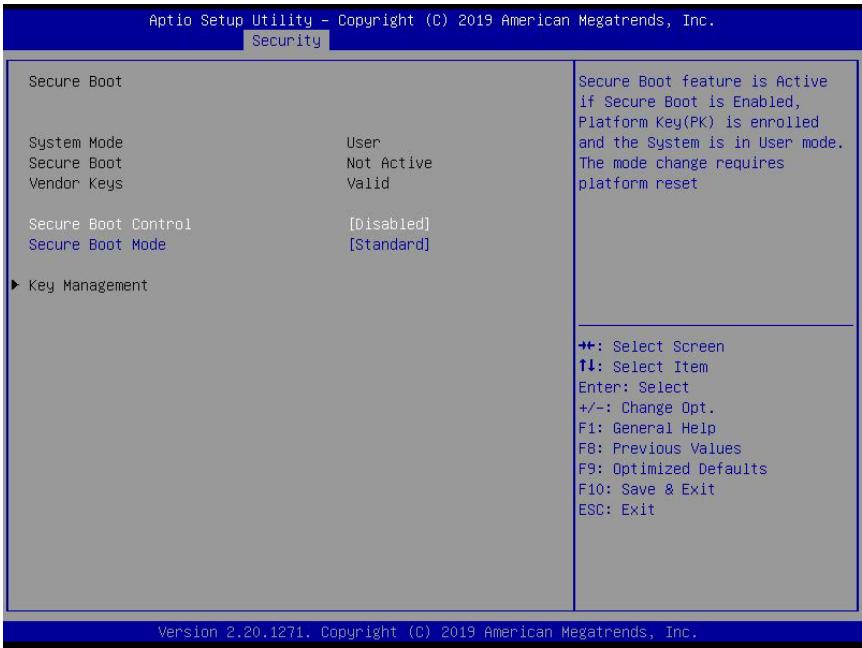The height and width of the screenshot is (648, 862).
Task: Select the Secure Boot Control label
Action: coord(110,224)
